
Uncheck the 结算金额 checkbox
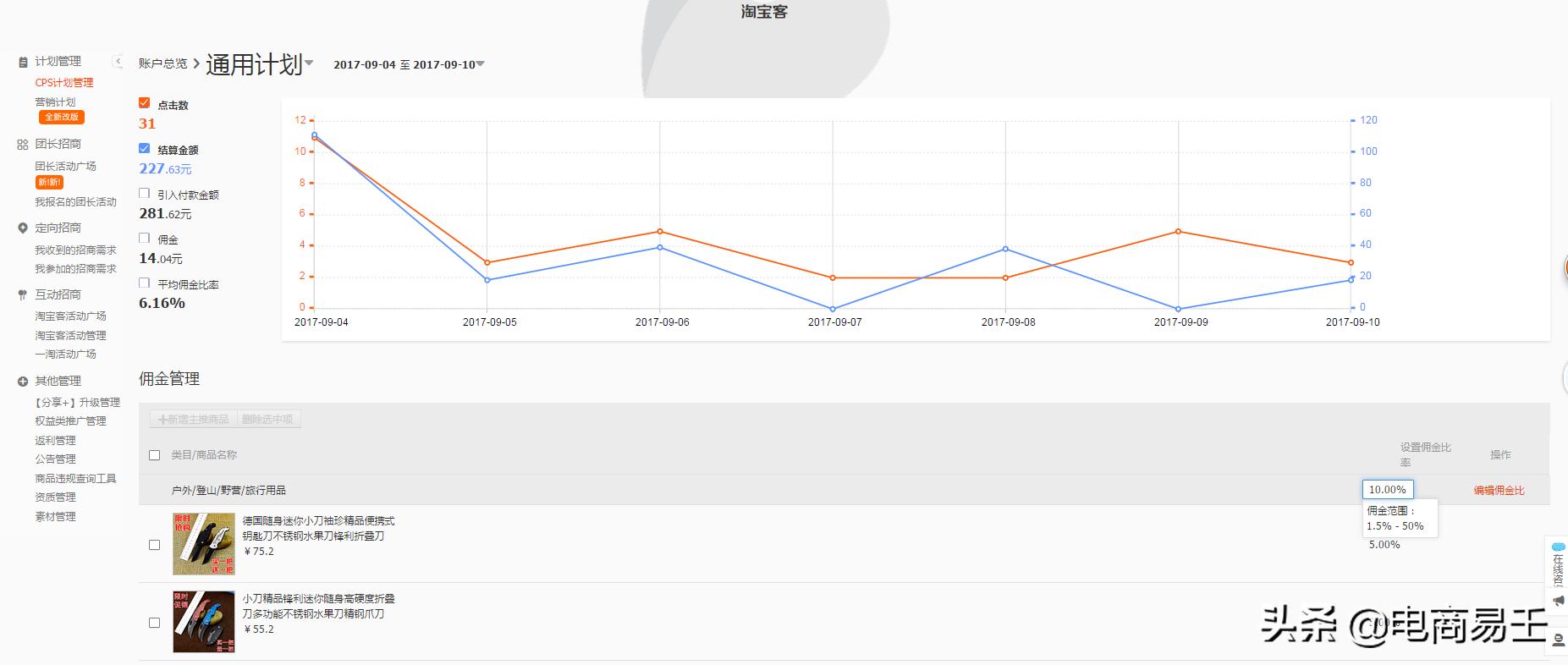click(x=144, y=148)
